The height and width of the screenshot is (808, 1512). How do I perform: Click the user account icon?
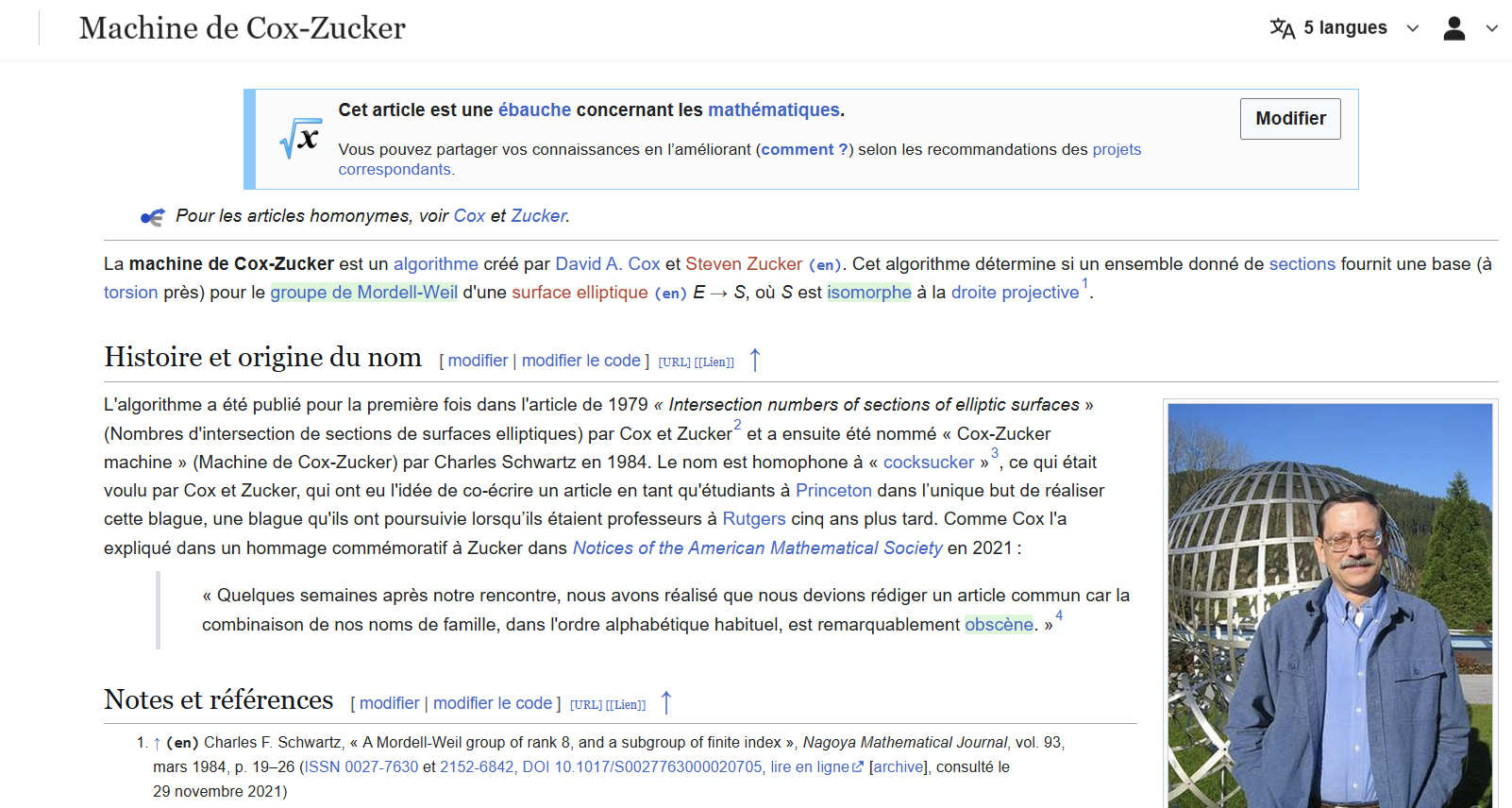click(x=1453, y=28)
